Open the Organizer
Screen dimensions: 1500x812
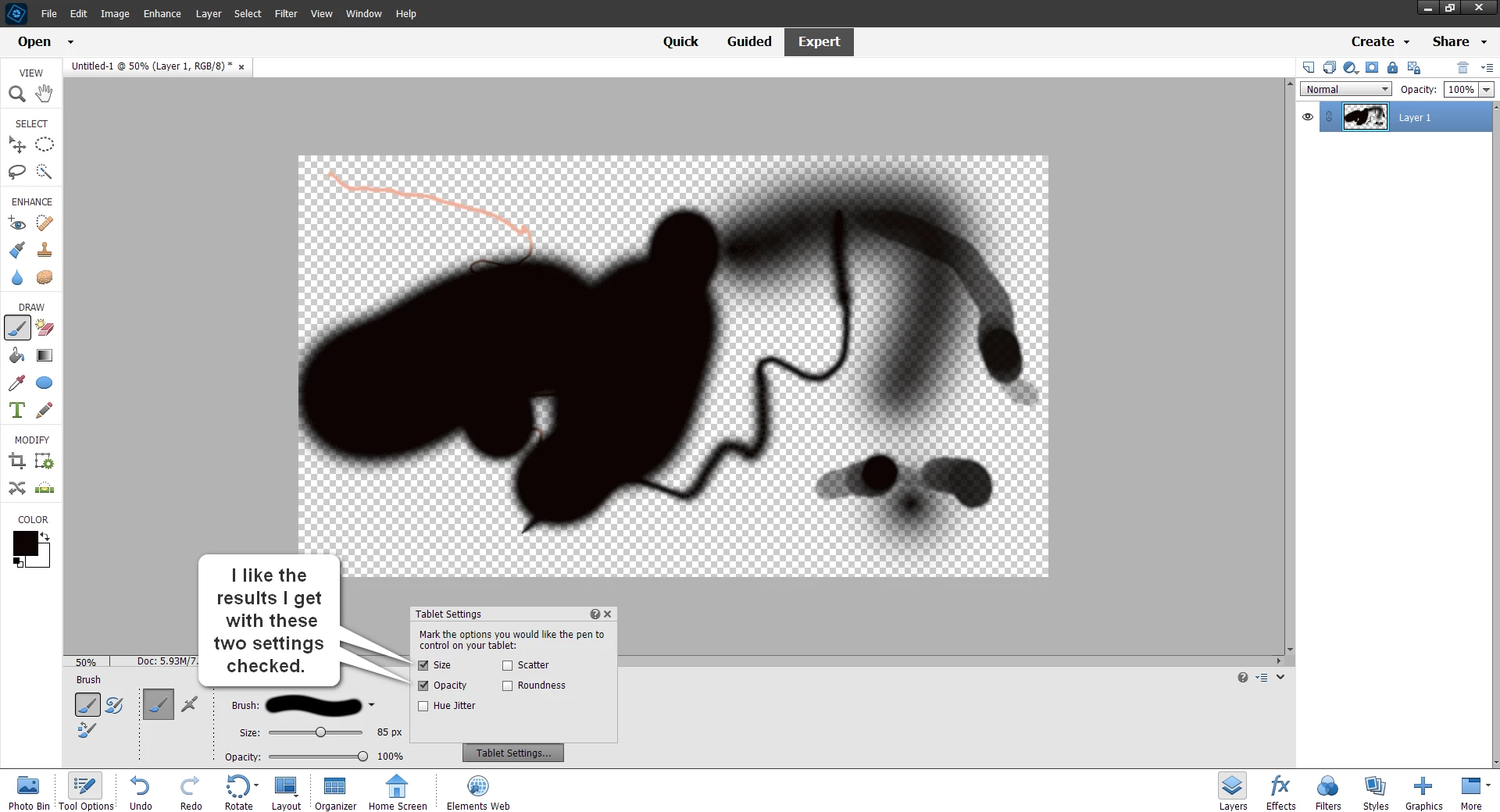coord(335,792)
